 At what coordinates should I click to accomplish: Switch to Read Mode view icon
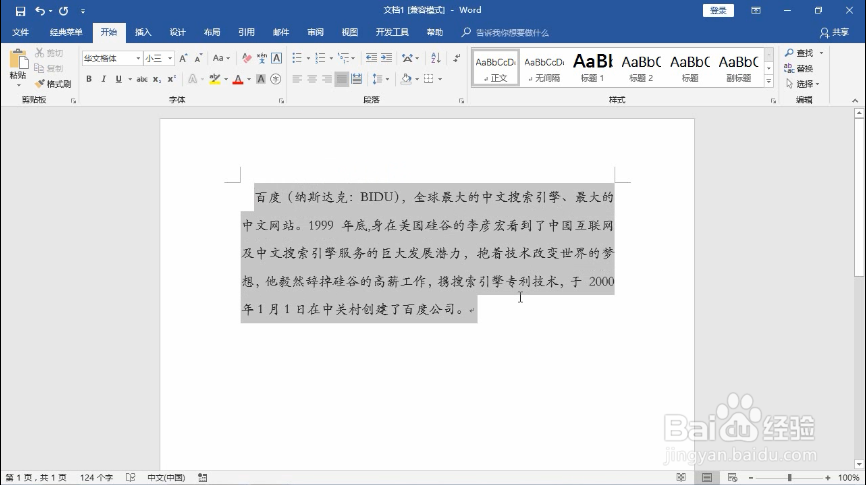681,477
